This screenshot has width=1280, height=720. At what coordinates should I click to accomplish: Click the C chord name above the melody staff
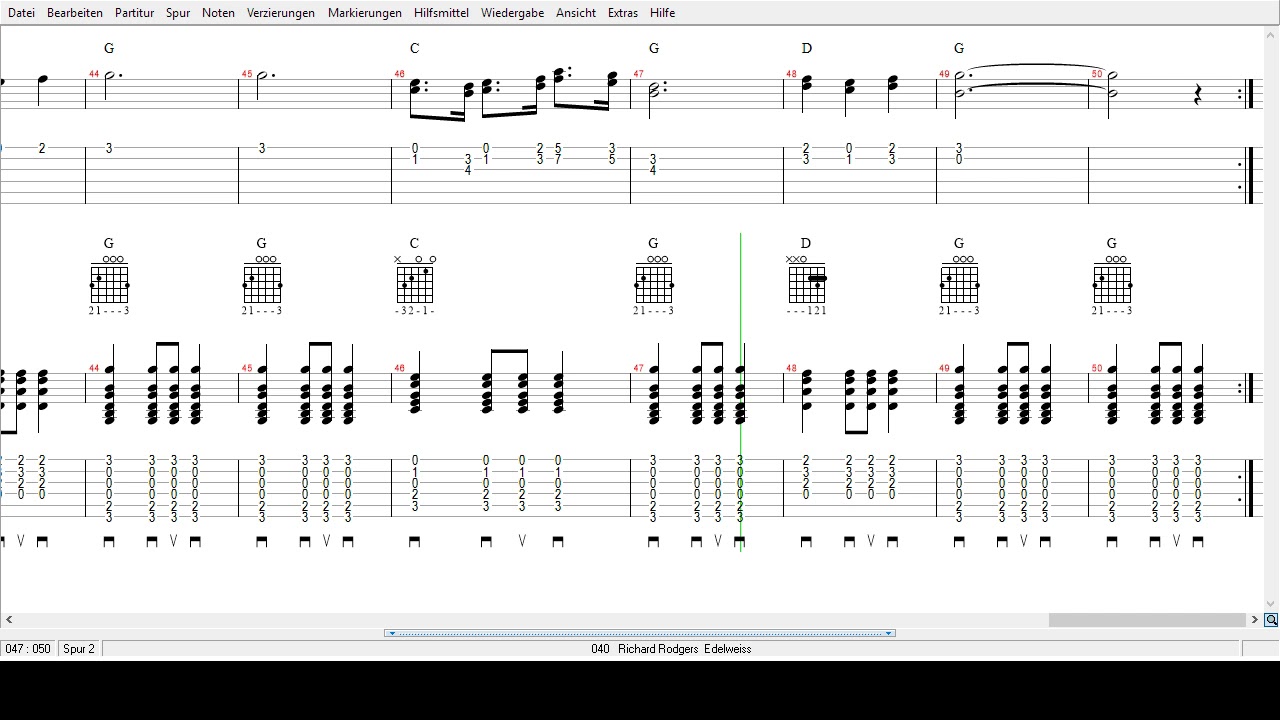pos(414,48)
